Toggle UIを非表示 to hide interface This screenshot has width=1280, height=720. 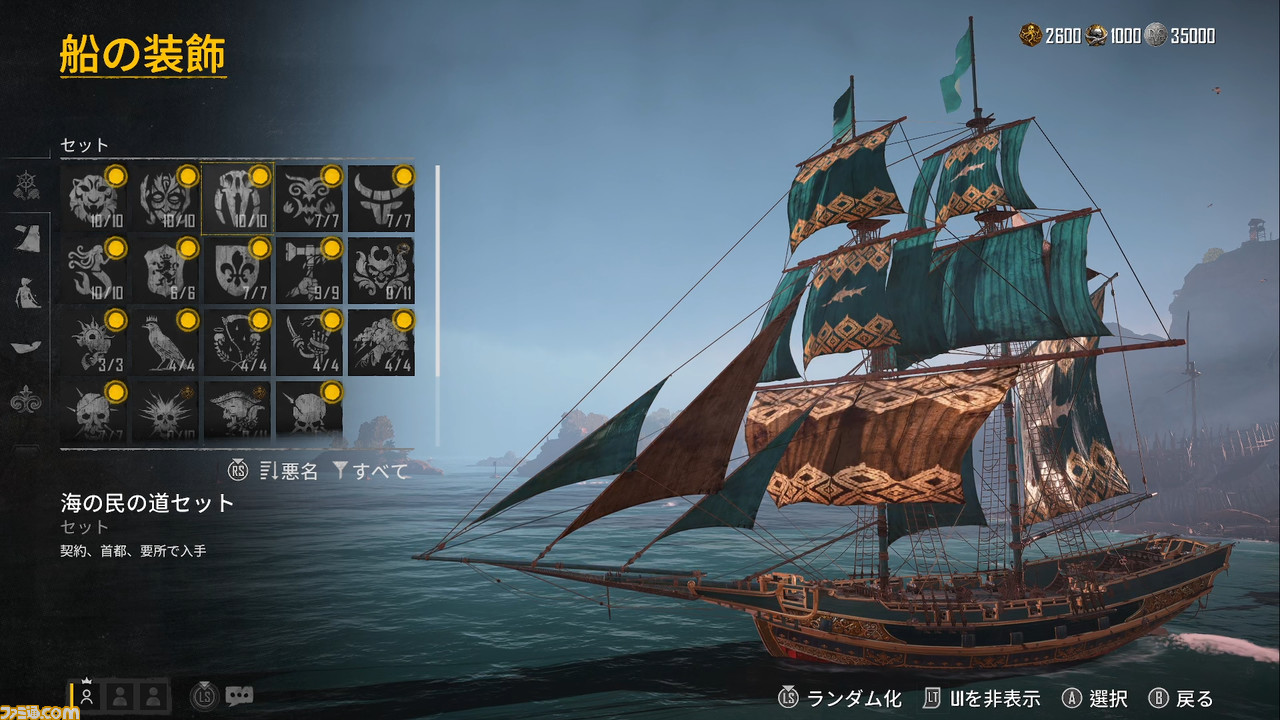pyautogui.click(x=982, y=698)
